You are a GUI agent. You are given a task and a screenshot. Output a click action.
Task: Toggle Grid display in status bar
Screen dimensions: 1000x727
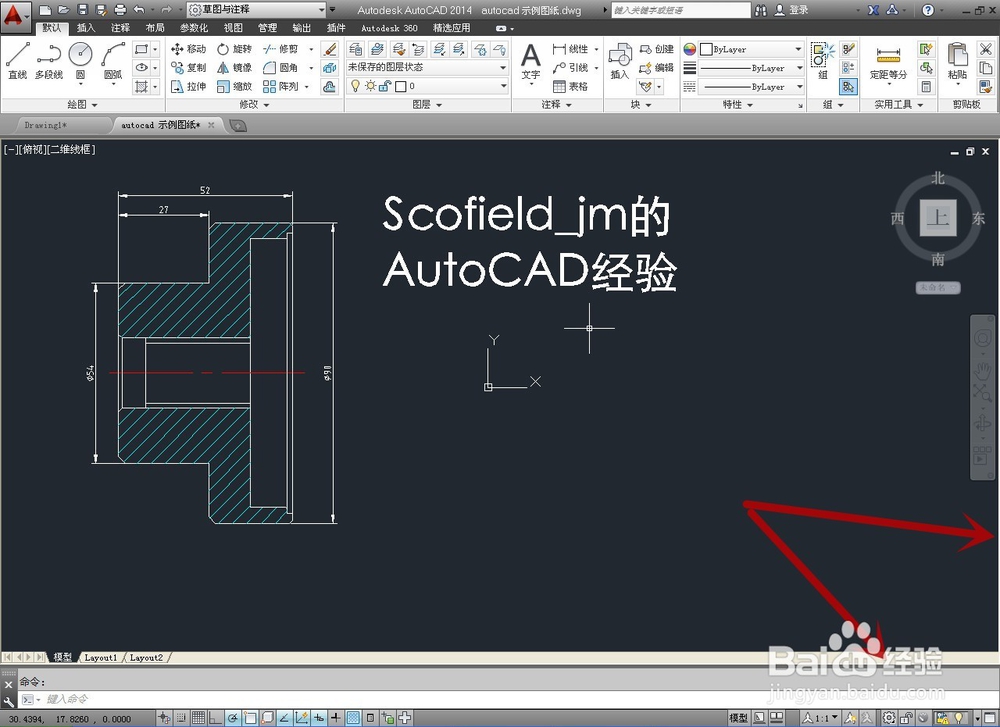click(x=198, y=718)
